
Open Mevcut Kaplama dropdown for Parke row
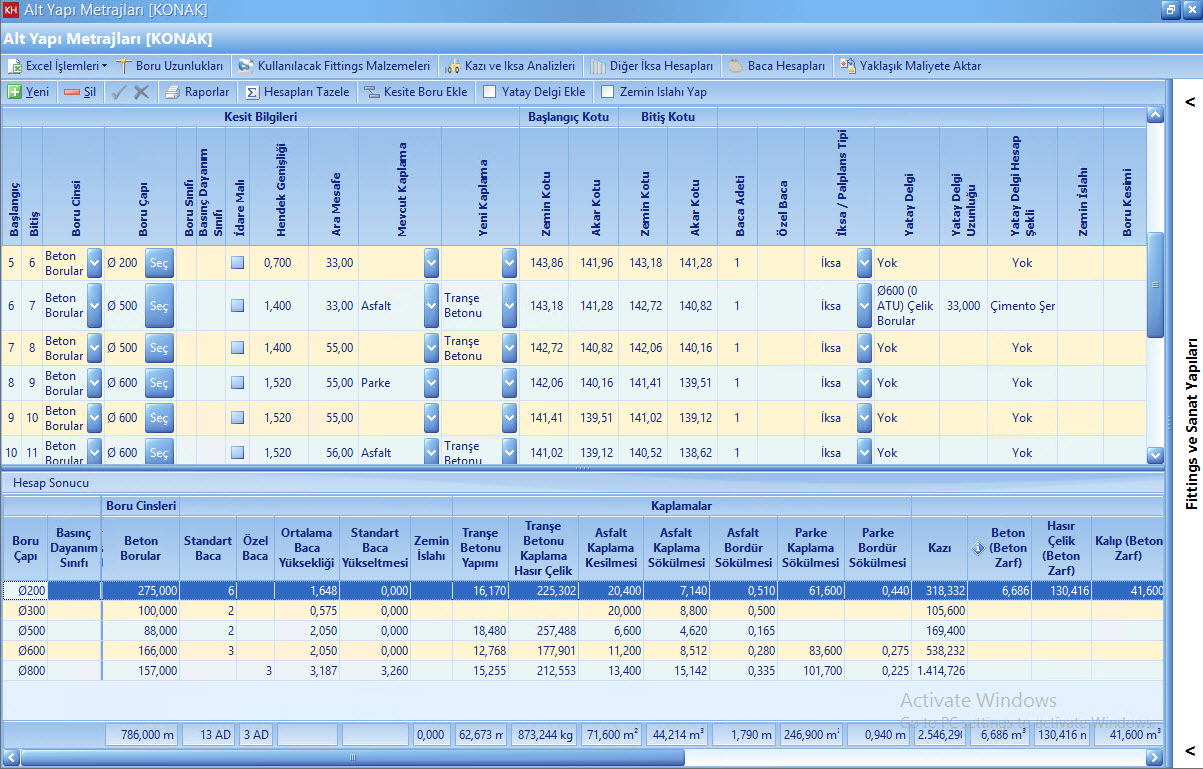tap(431, 383)
